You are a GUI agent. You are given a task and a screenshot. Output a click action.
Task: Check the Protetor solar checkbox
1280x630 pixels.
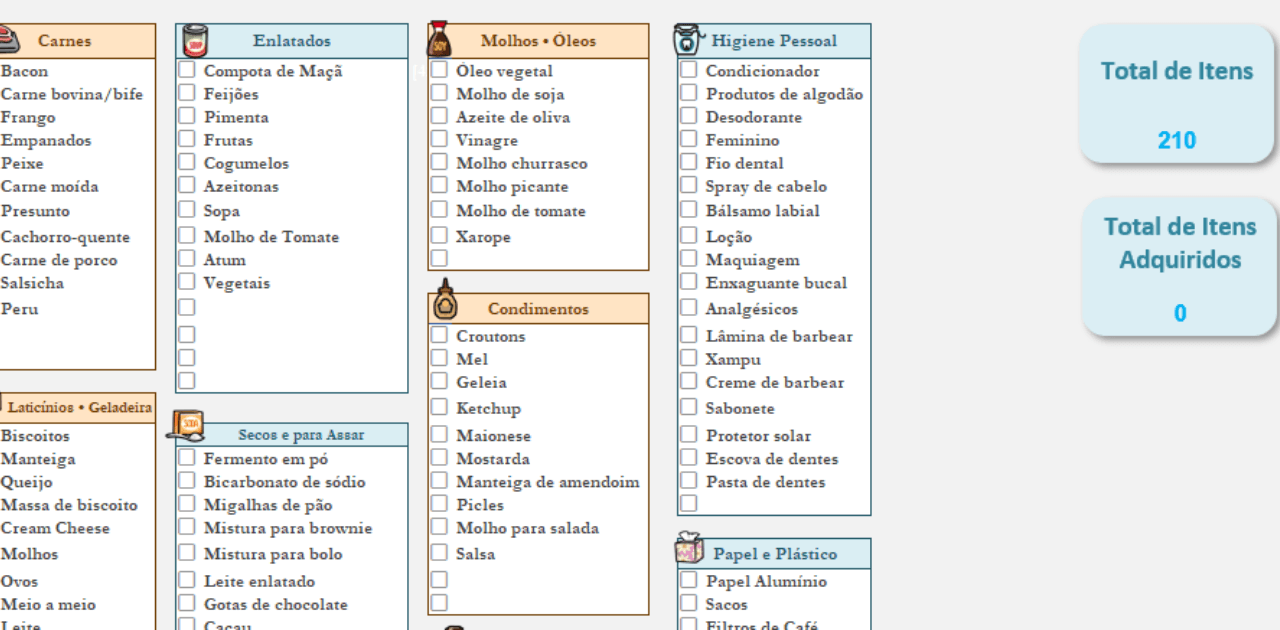tap(688, 434)
